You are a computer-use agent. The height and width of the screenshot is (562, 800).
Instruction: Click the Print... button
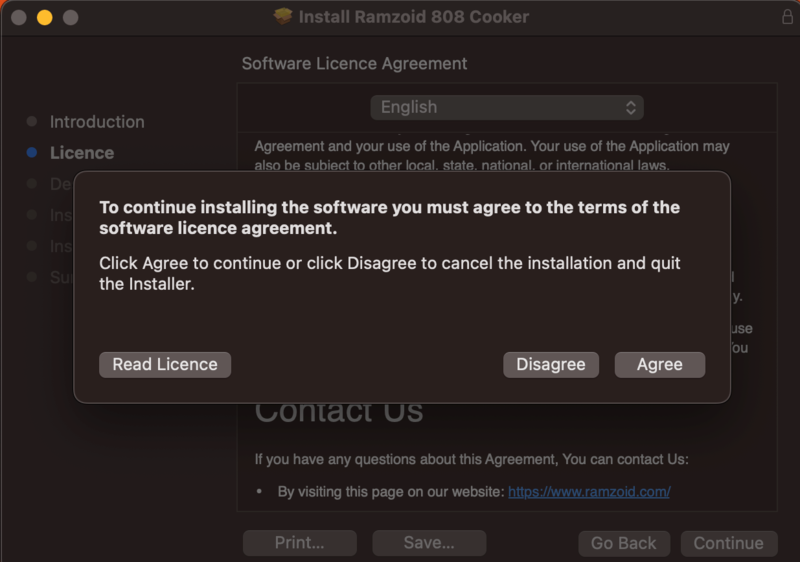pyautogui.click(x=299, y=543)
